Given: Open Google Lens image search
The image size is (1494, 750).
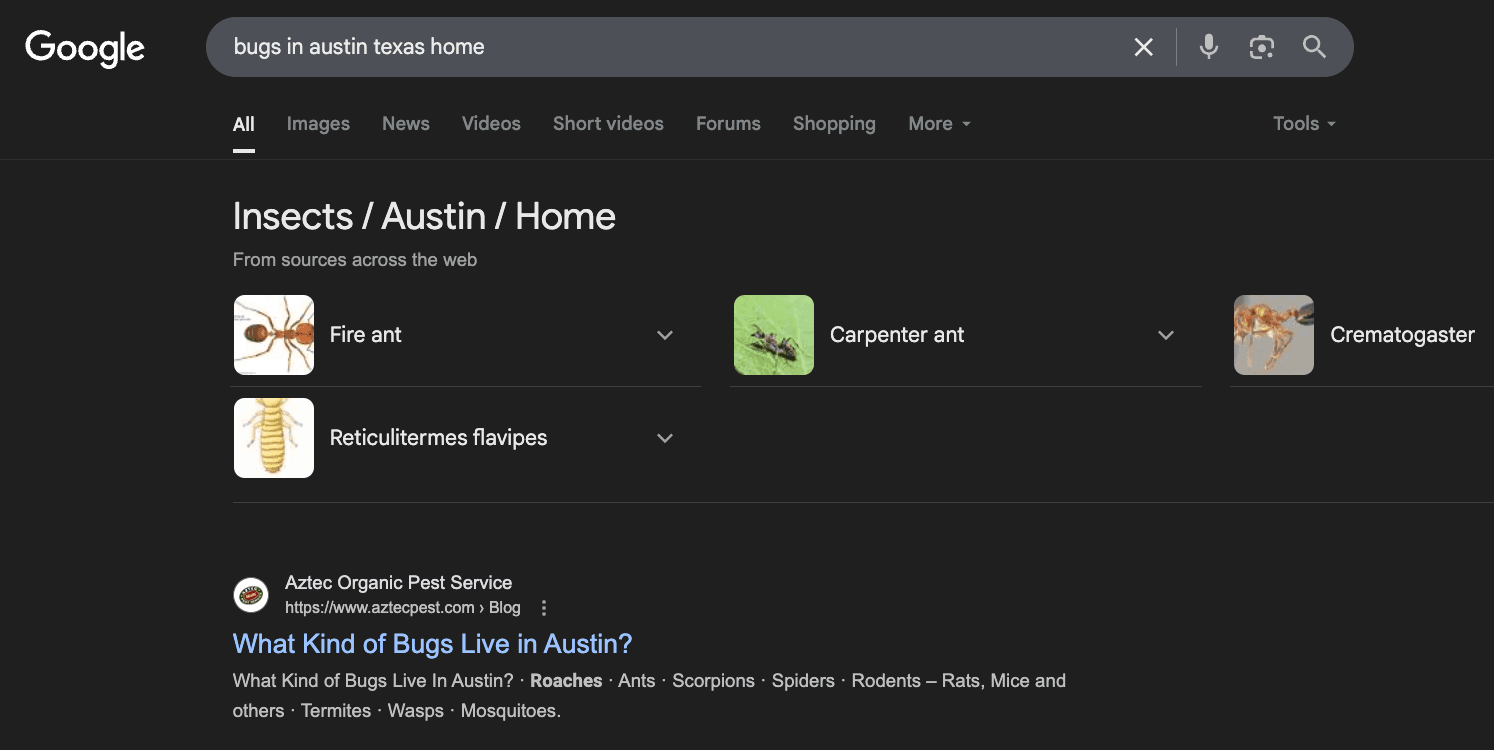Looking at the screenshot, I should tap(1261, 47).
